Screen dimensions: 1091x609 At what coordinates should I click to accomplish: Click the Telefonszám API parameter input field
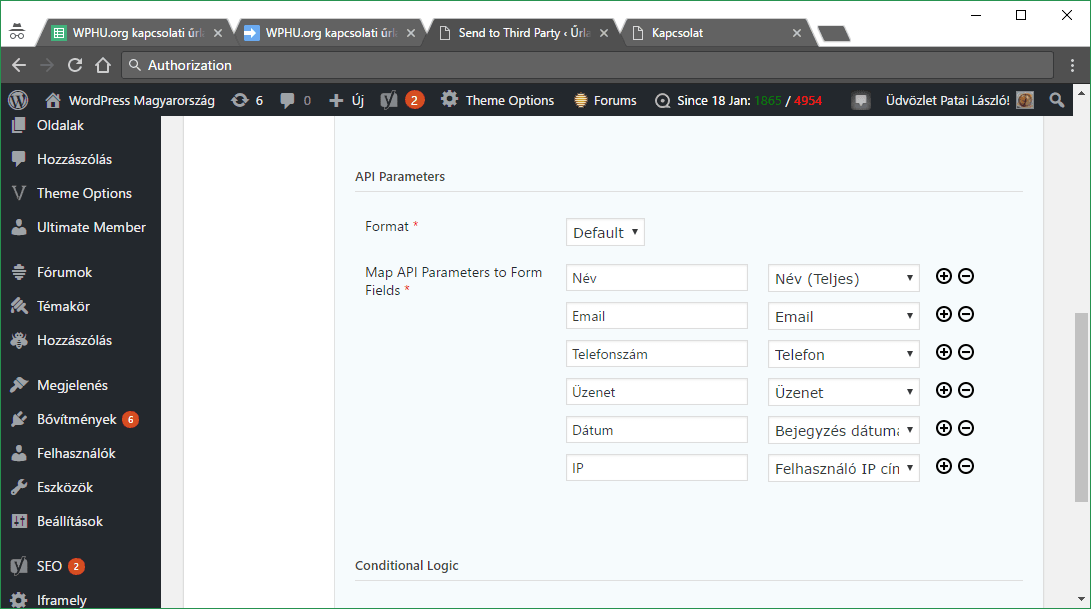point(656,354)
